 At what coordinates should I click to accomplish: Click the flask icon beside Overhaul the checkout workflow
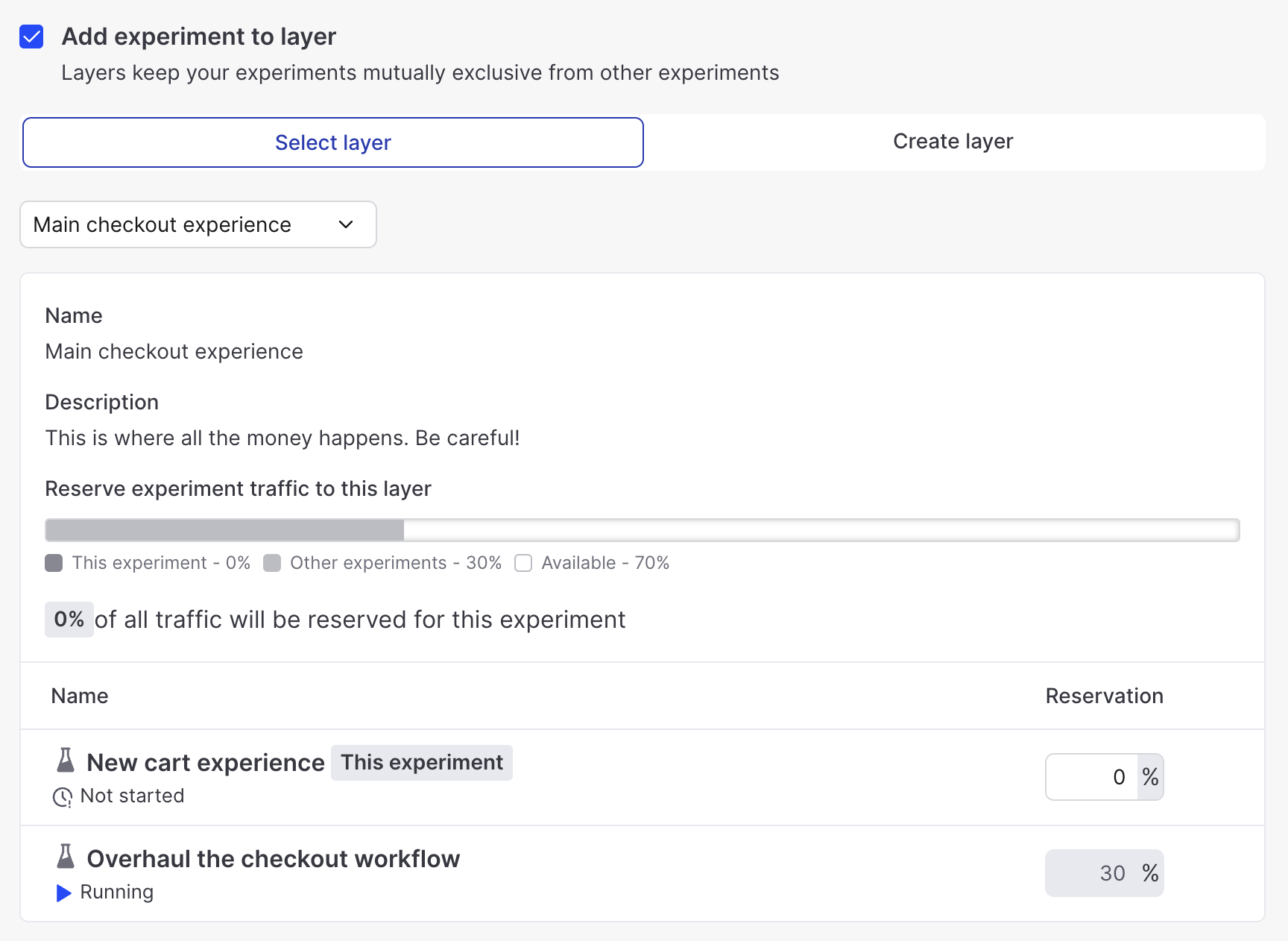click(66, 857)
